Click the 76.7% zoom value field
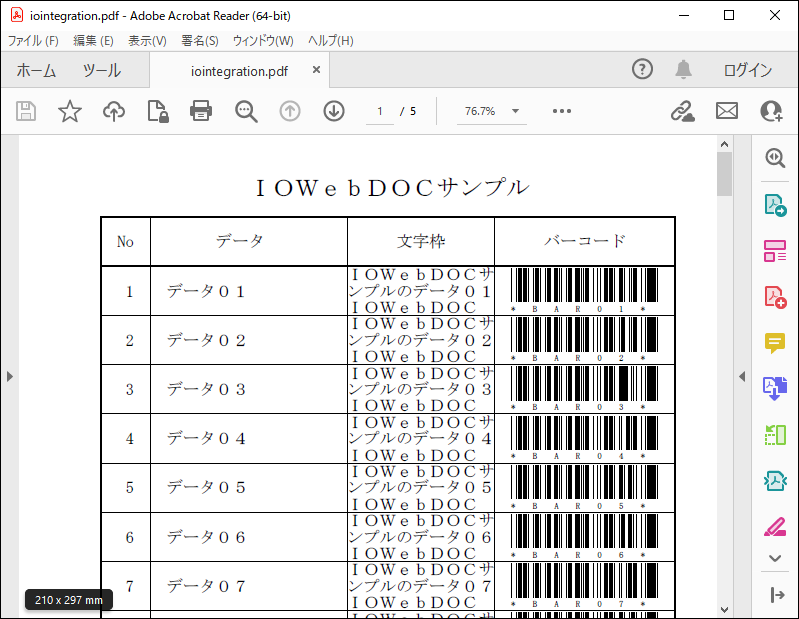Screen dimensions: 799x619 [480, 111]
